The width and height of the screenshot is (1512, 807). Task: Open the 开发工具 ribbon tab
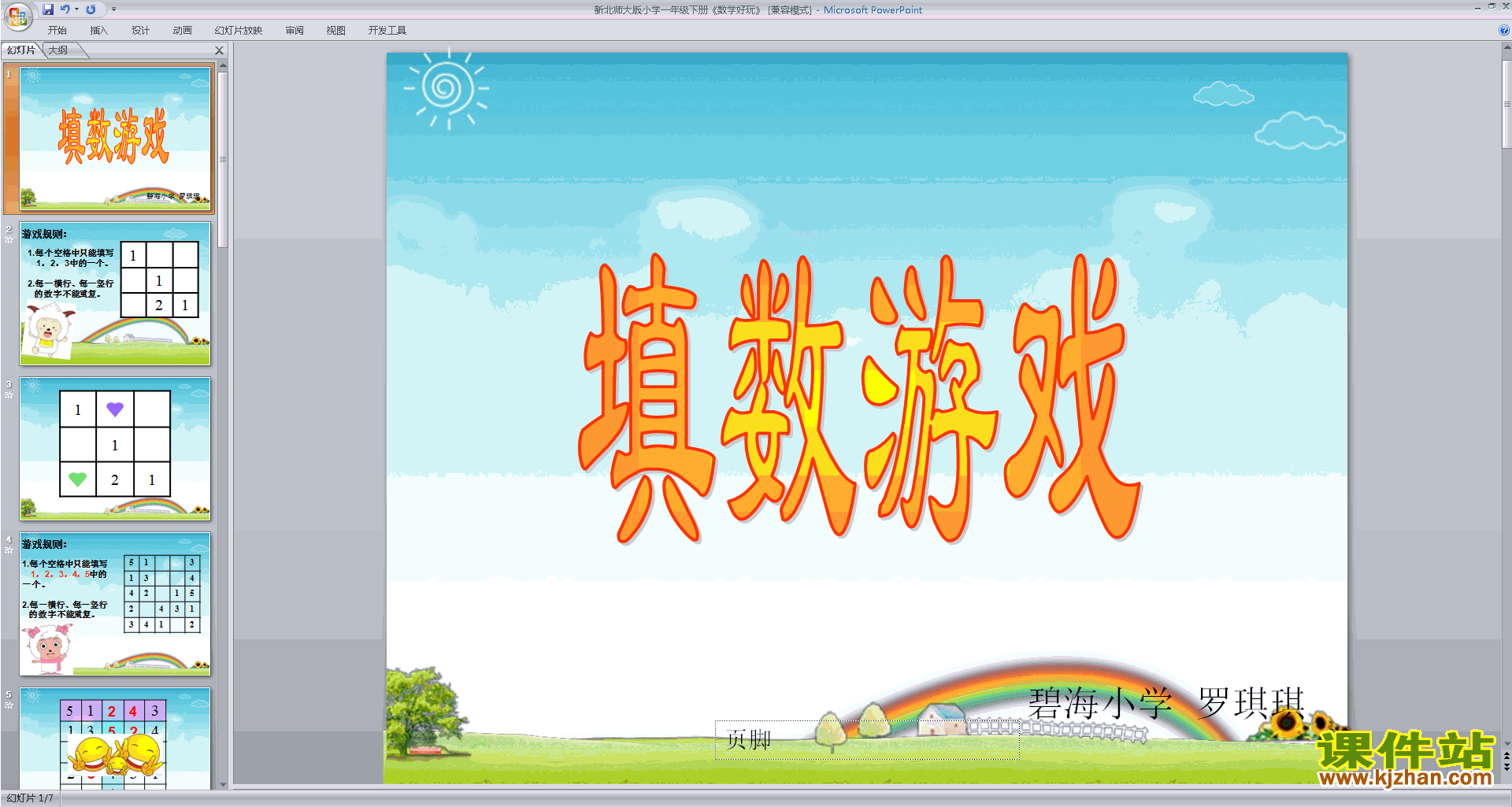tap(387, 31)
